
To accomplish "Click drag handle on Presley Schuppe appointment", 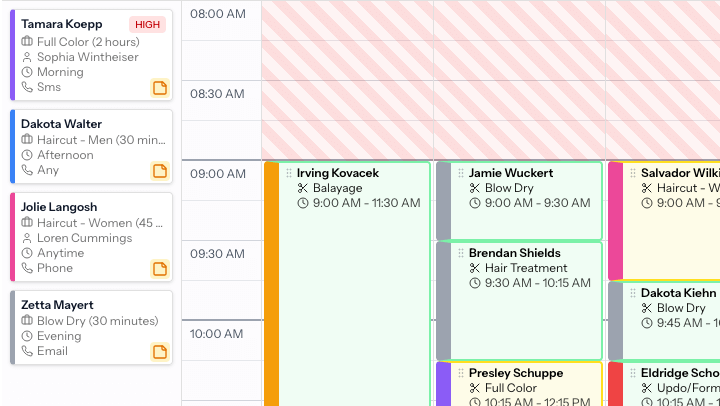I will pyautogui.click(x=461, y=373).
